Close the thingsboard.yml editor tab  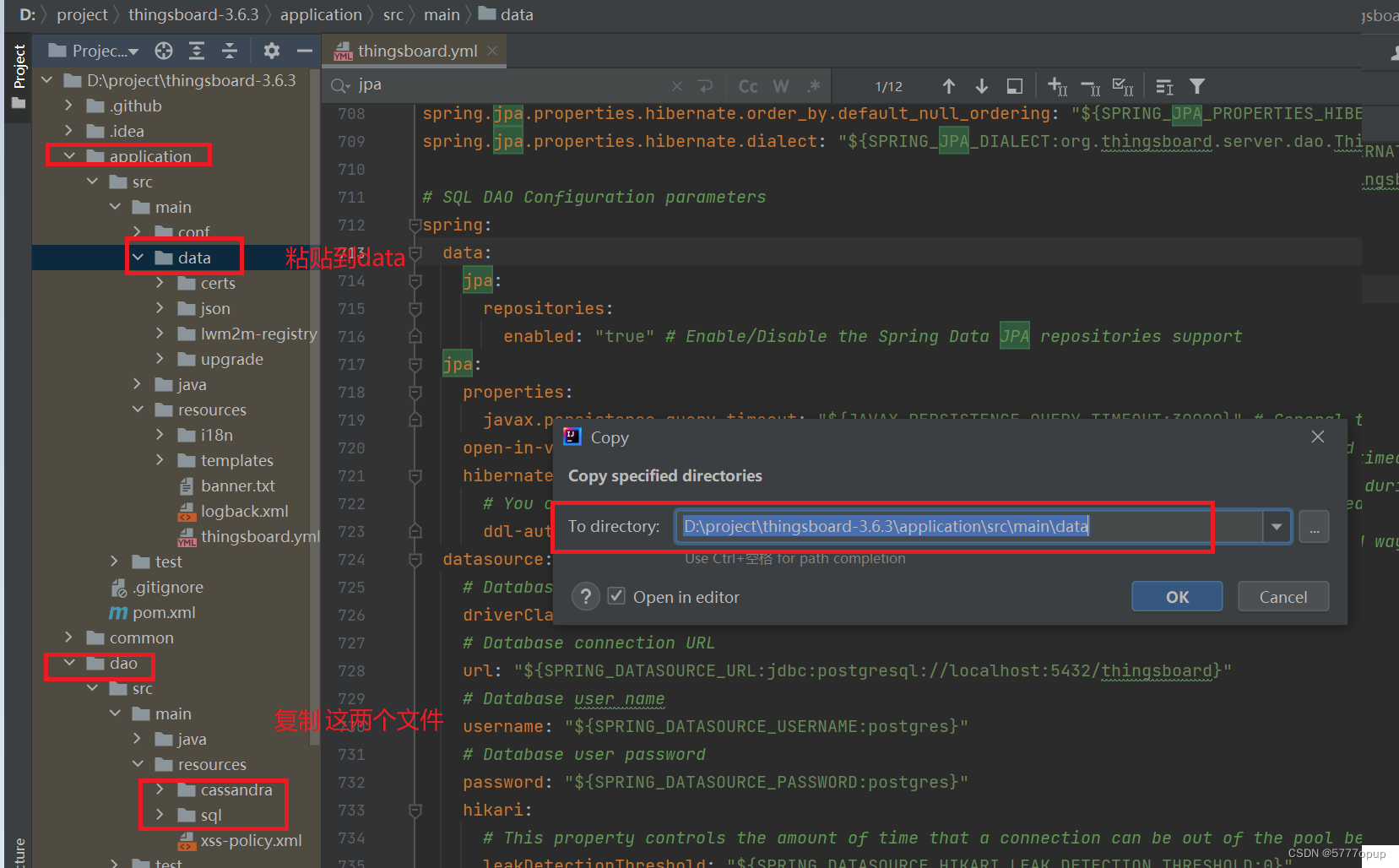point(493,51)
